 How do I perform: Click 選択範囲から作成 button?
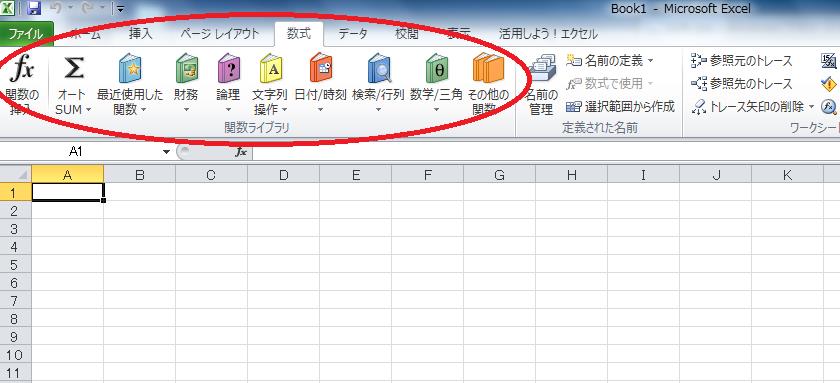(620, 107)
